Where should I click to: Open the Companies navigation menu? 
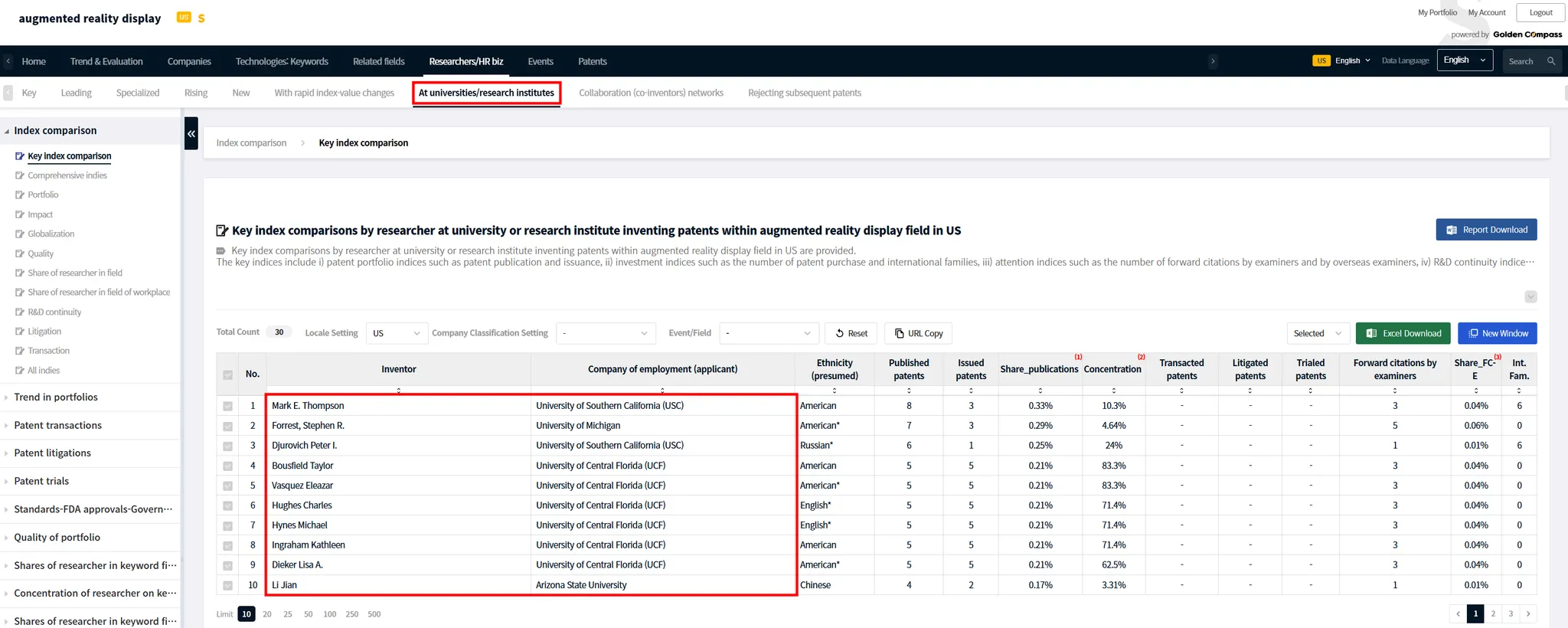coord(189,61)
